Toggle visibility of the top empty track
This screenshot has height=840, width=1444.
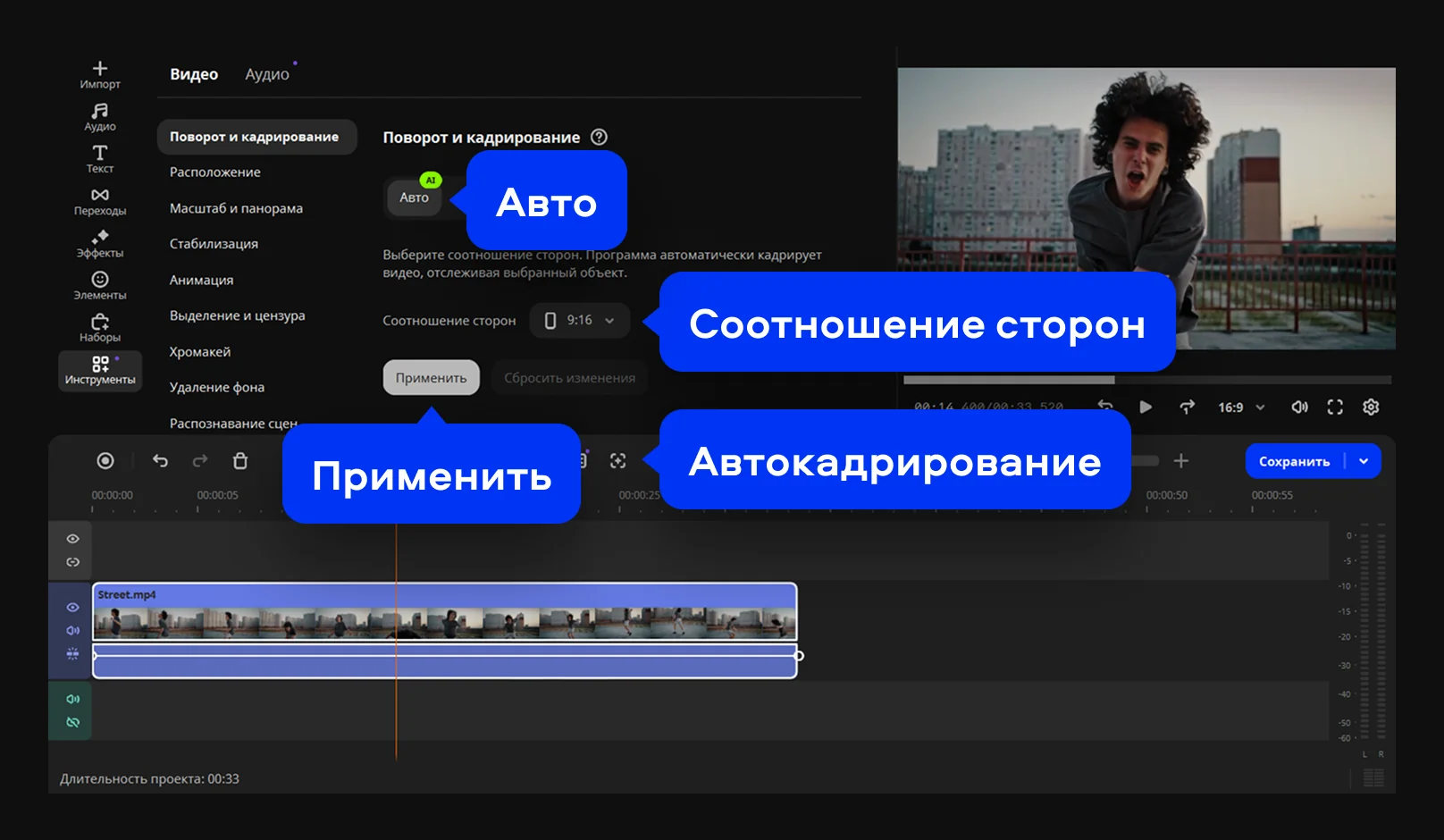[73, 539]
